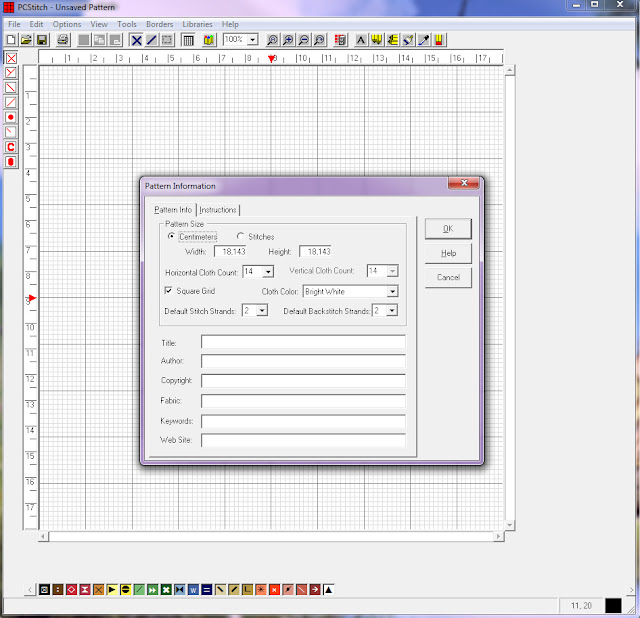
Task: Select the Centimeters radio button
Action: point(171,236)
